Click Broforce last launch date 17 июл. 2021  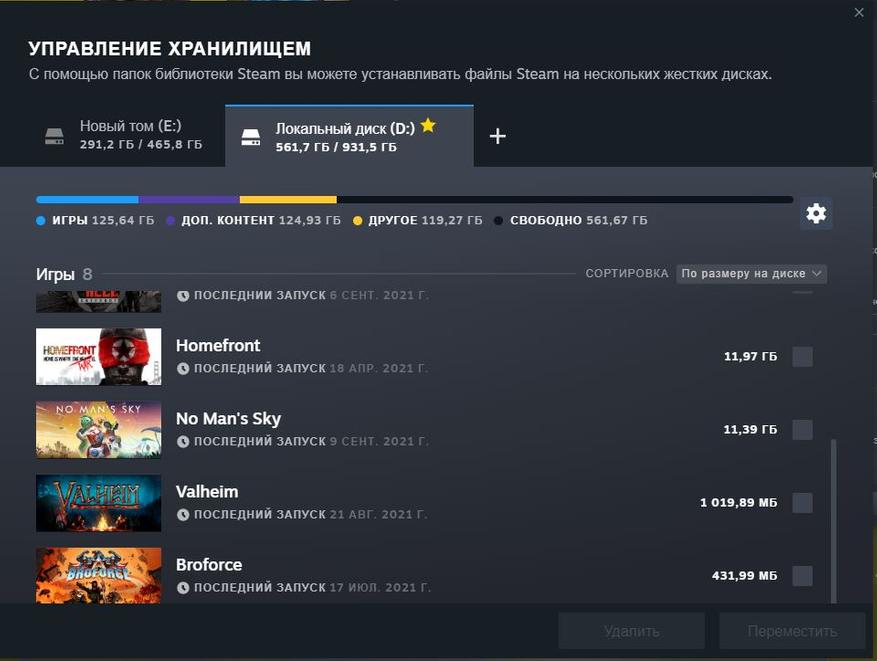pos(380,588)
